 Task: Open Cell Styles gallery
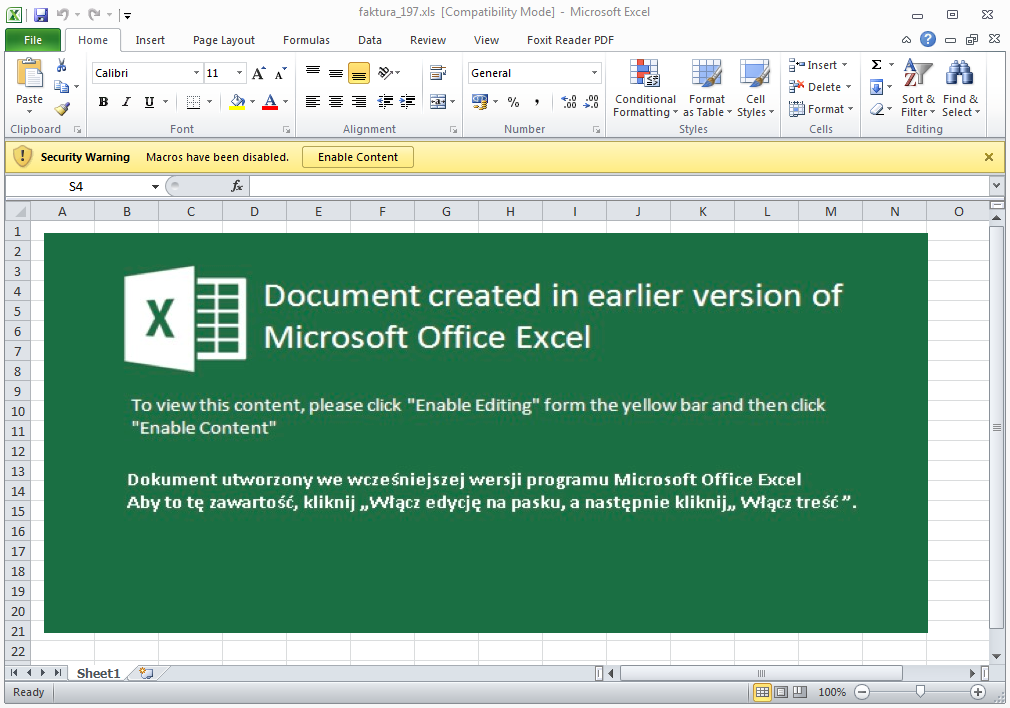pyautogui.click(x=755, y=88)
